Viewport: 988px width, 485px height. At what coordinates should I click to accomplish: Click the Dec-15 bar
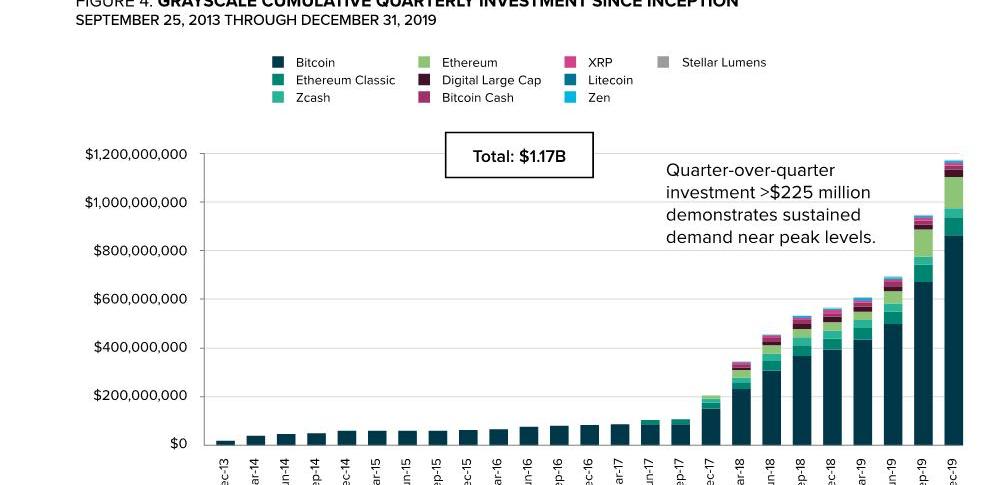point(468,438)
